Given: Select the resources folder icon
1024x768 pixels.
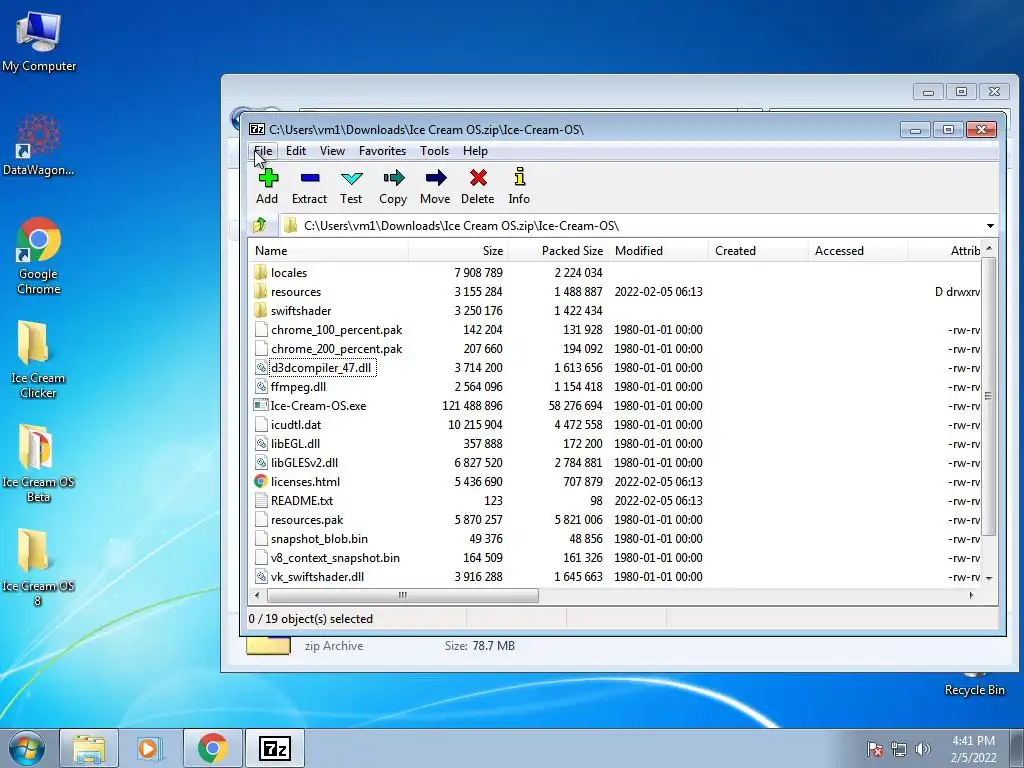Looking at the screenshot, I should [261, 291].
